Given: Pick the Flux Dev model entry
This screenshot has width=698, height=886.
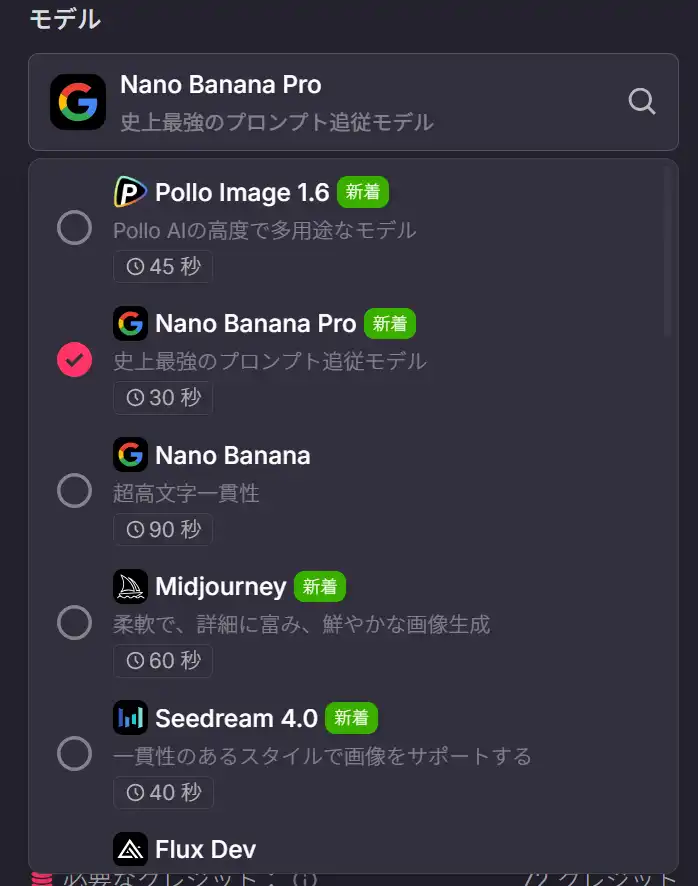Looking at the screenshot, I should [205, 850].
